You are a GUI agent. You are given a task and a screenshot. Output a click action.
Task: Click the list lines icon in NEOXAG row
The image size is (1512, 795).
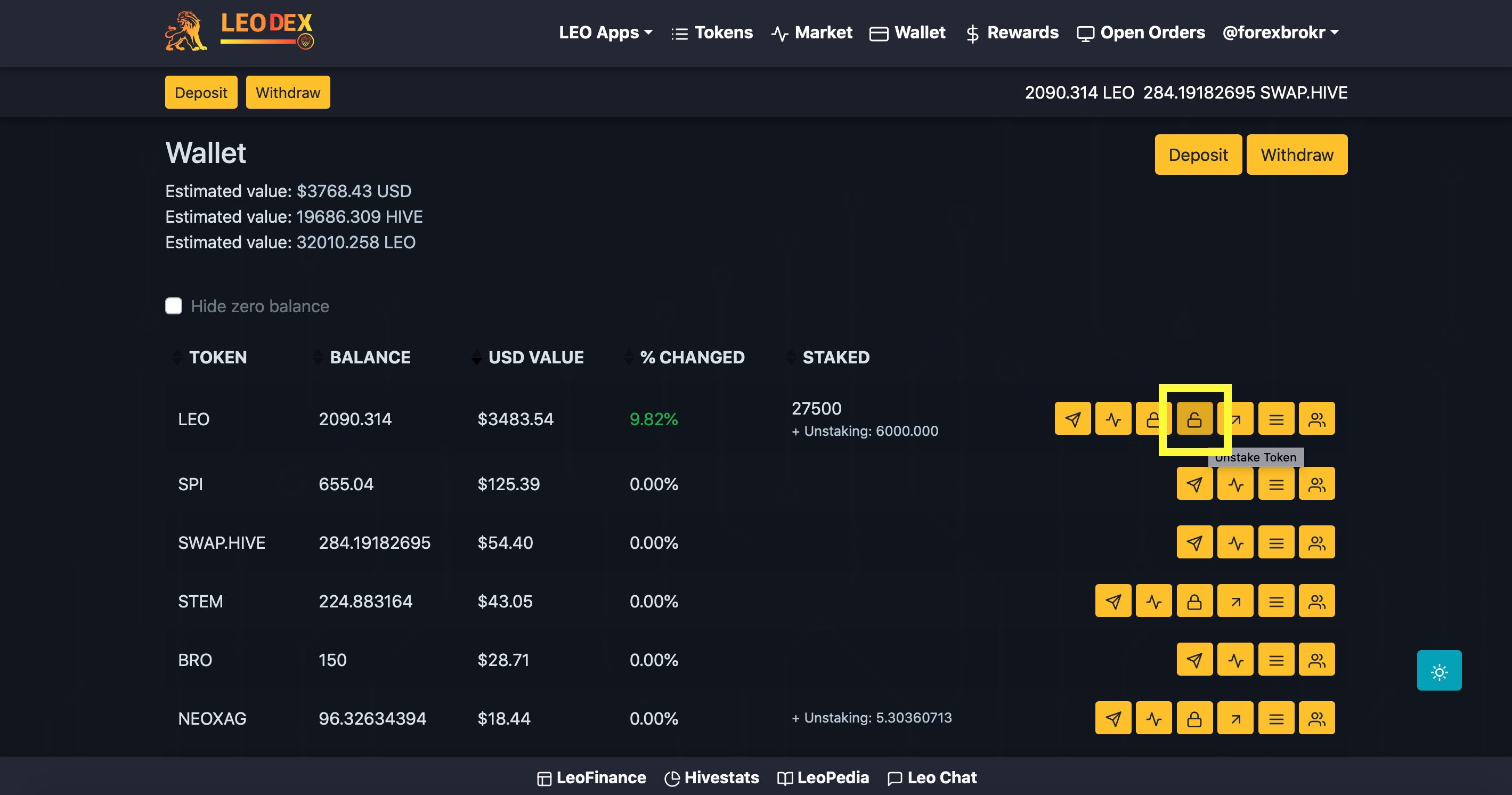[x=1276, y=719]
